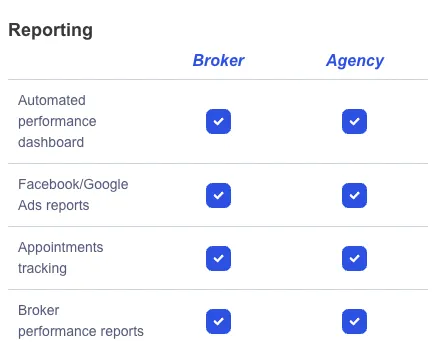The image size is (437, 364).
Task: Toggle Broker checkbox for Appointments tracking
Action: 218,258
